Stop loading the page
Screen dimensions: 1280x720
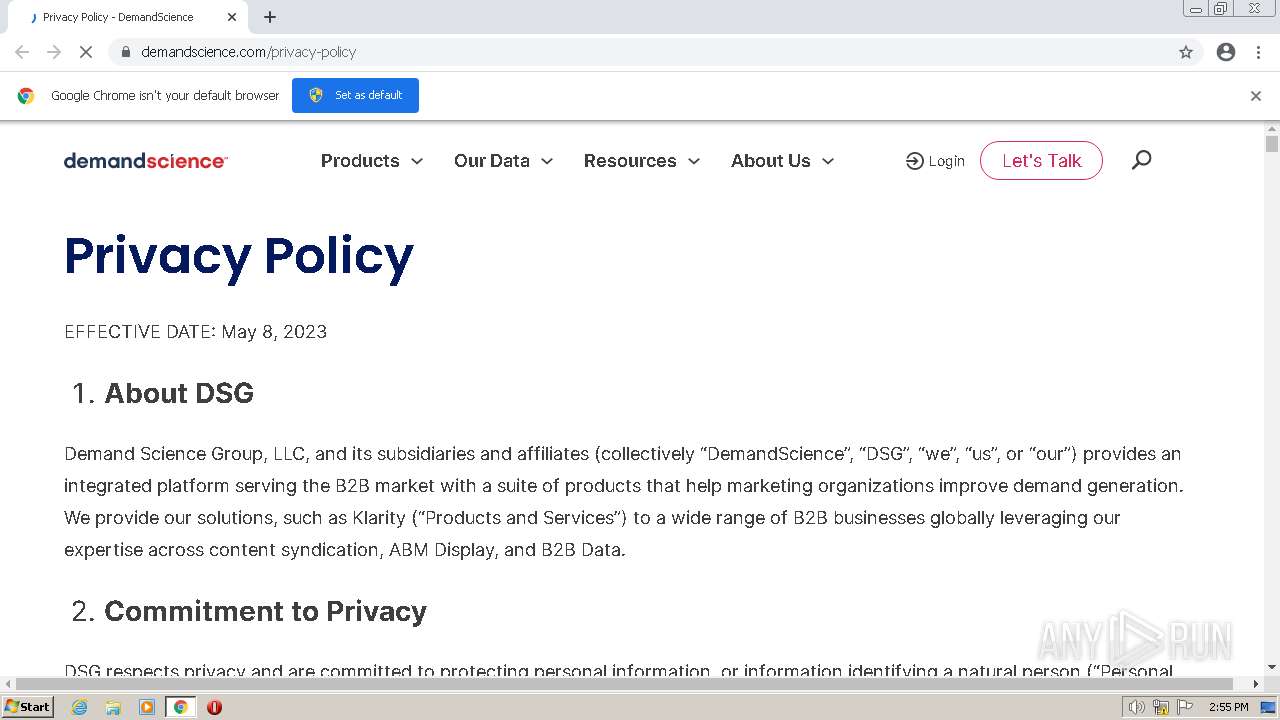pos(86,52)
